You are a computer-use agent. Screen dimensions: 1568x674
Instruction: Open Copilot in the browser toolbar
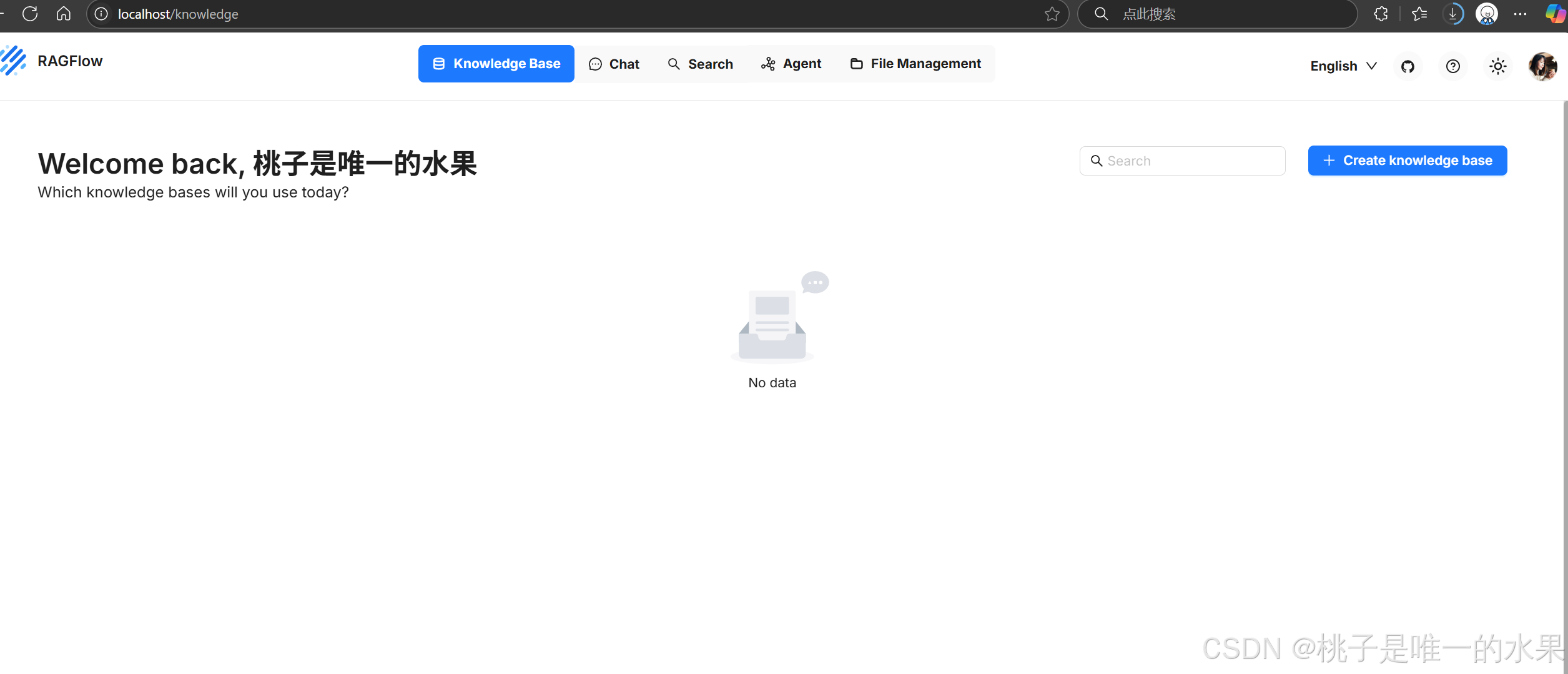click(x=1554, y=14)
